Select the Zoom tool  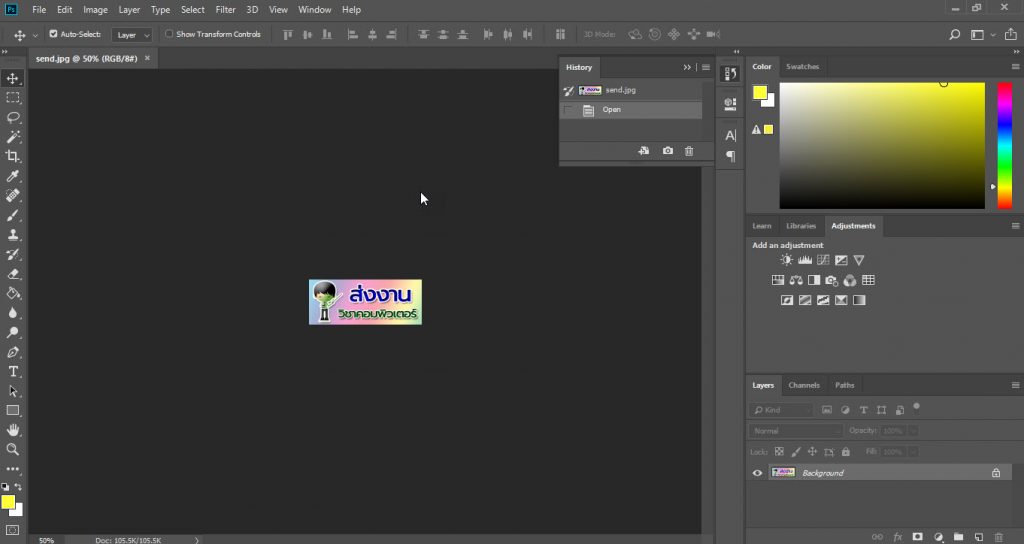pos(13,449)
